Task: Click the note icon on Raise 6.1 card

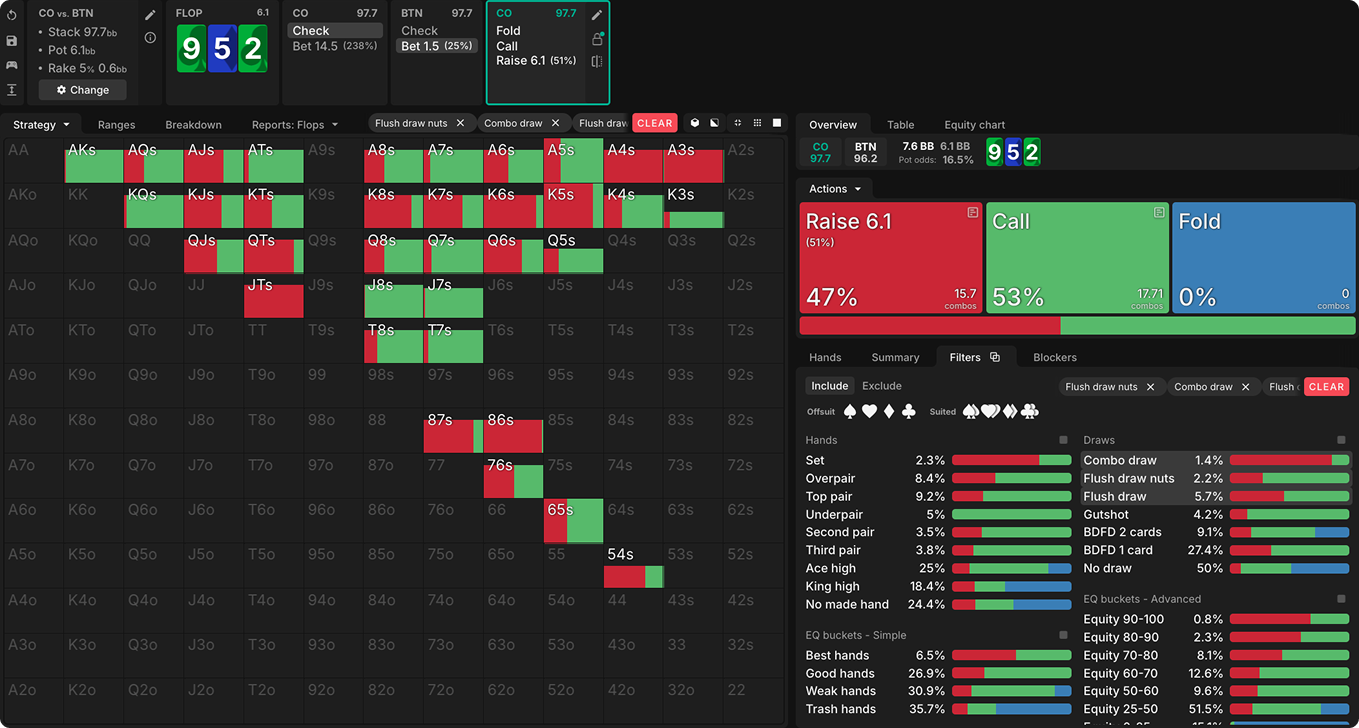Action: point(972,213)
